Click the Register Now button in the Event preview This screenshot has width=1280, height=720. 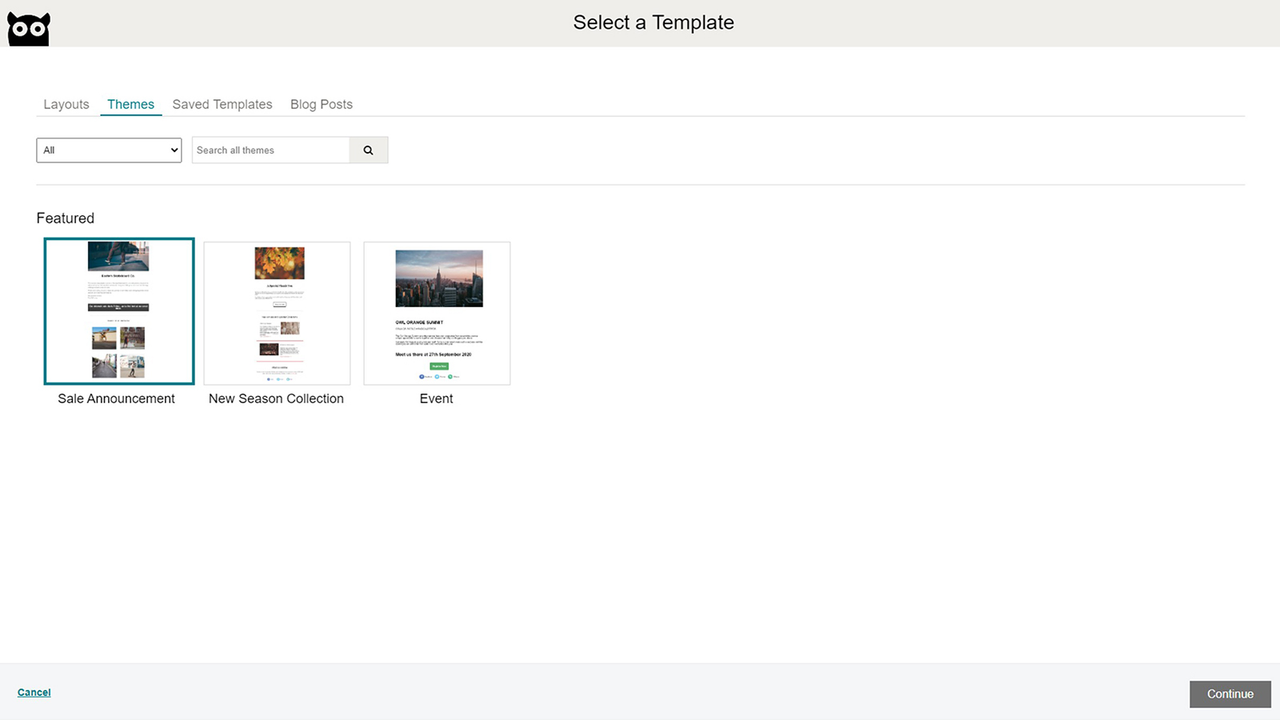pos(439,366)
